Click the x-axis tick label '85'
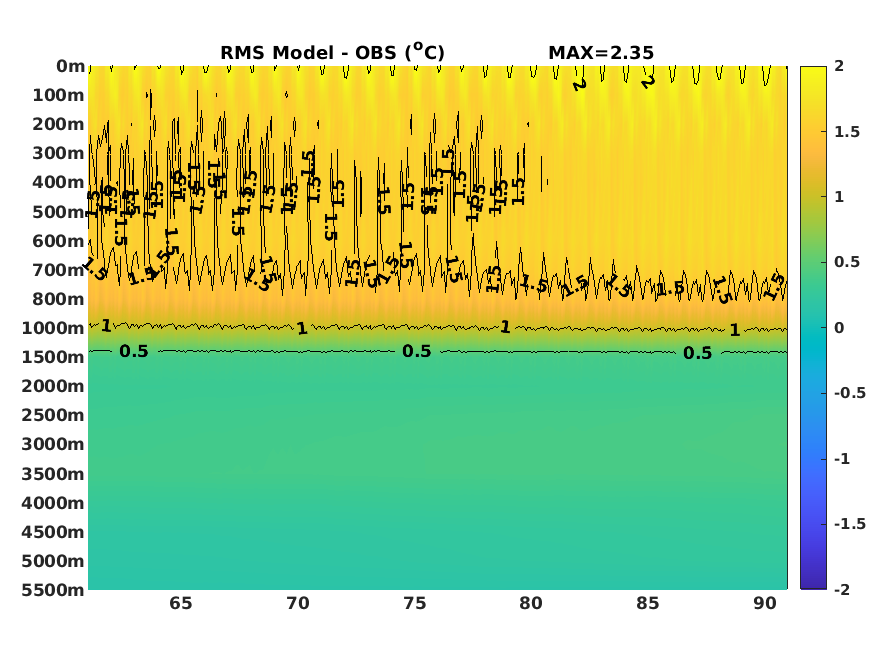This screenshot has width=875, height=656. (x=648, y=604)
